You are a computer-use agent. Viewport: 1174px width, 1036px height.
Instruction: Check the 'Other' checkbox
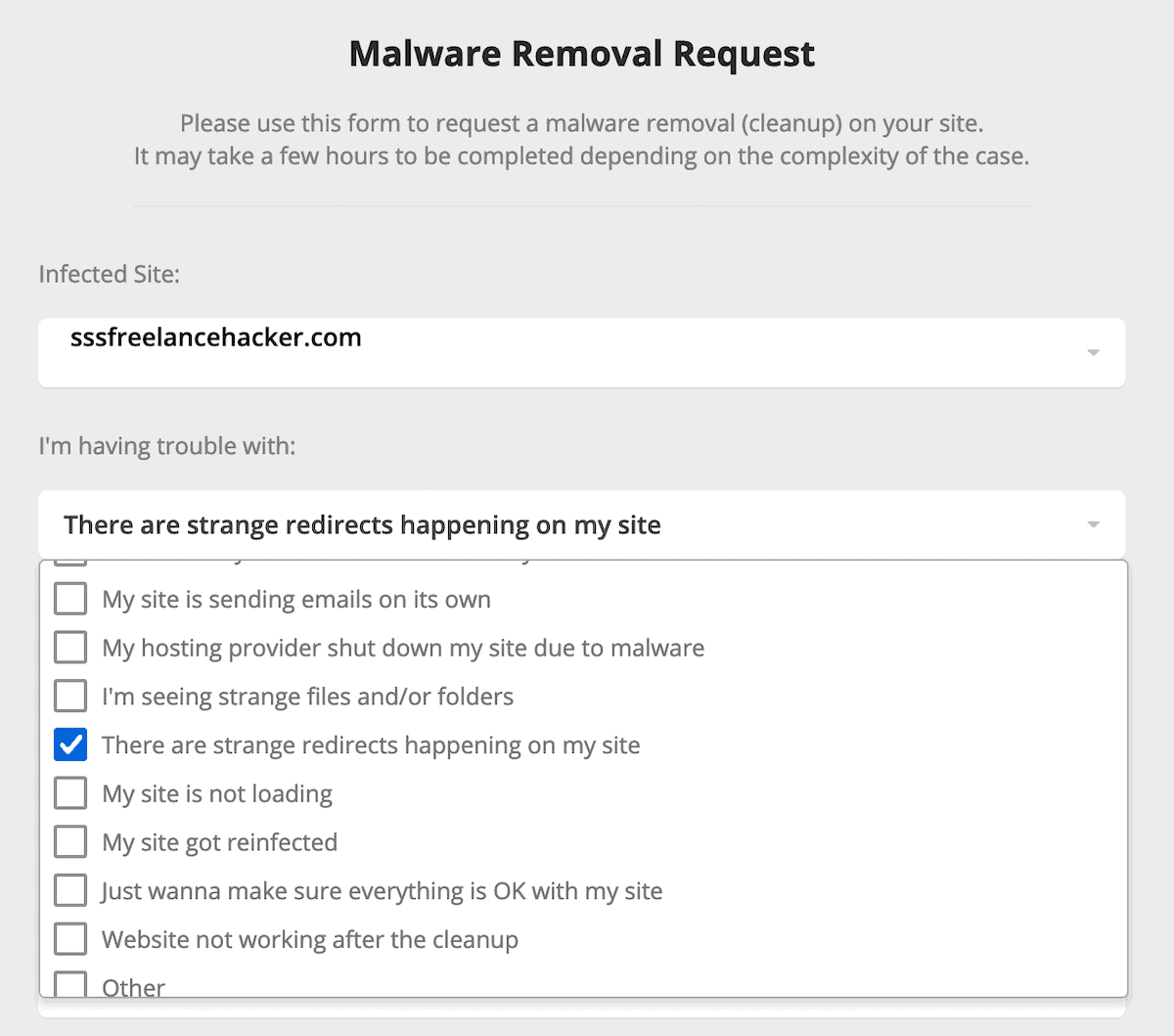click(x=70, y=984)
